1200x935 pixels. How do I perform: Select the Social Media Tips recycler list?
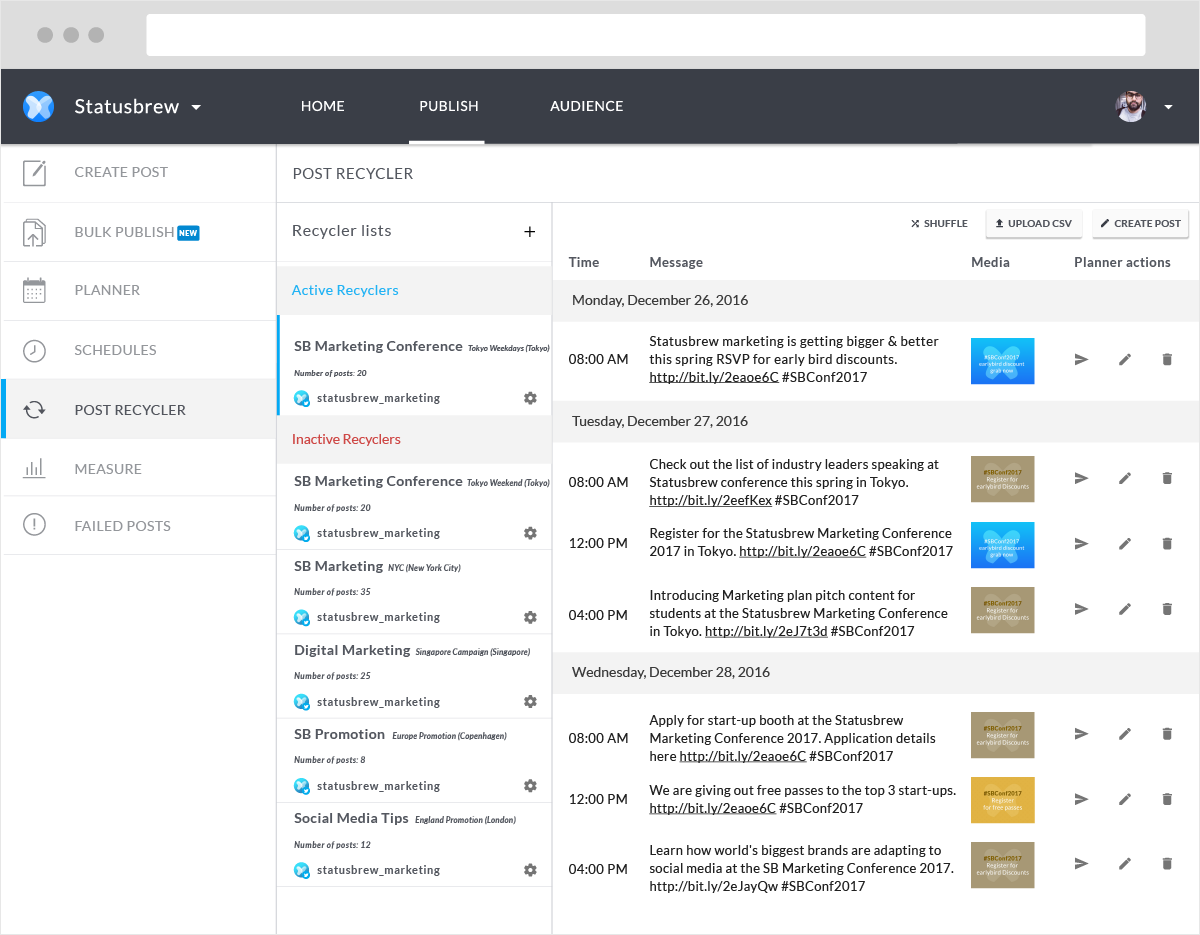414,844
